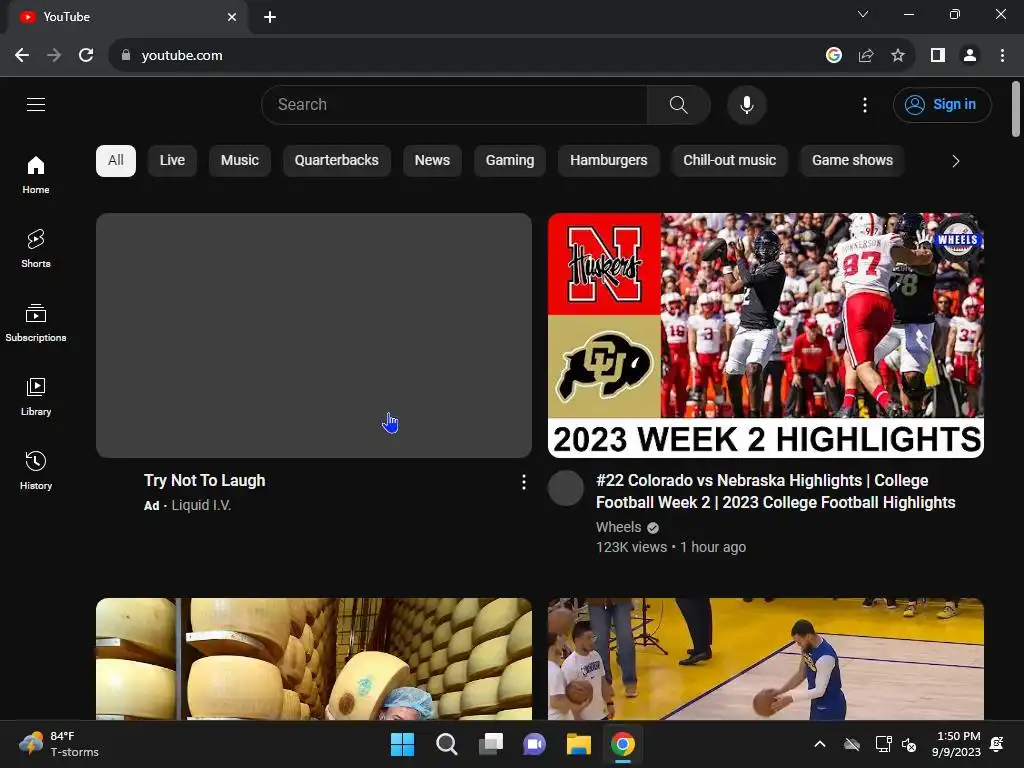The height and width of the screenshot is (768, 1024).
Task: Reload the YouTube page
Action: pyautogui.click(x=86, y=56)
